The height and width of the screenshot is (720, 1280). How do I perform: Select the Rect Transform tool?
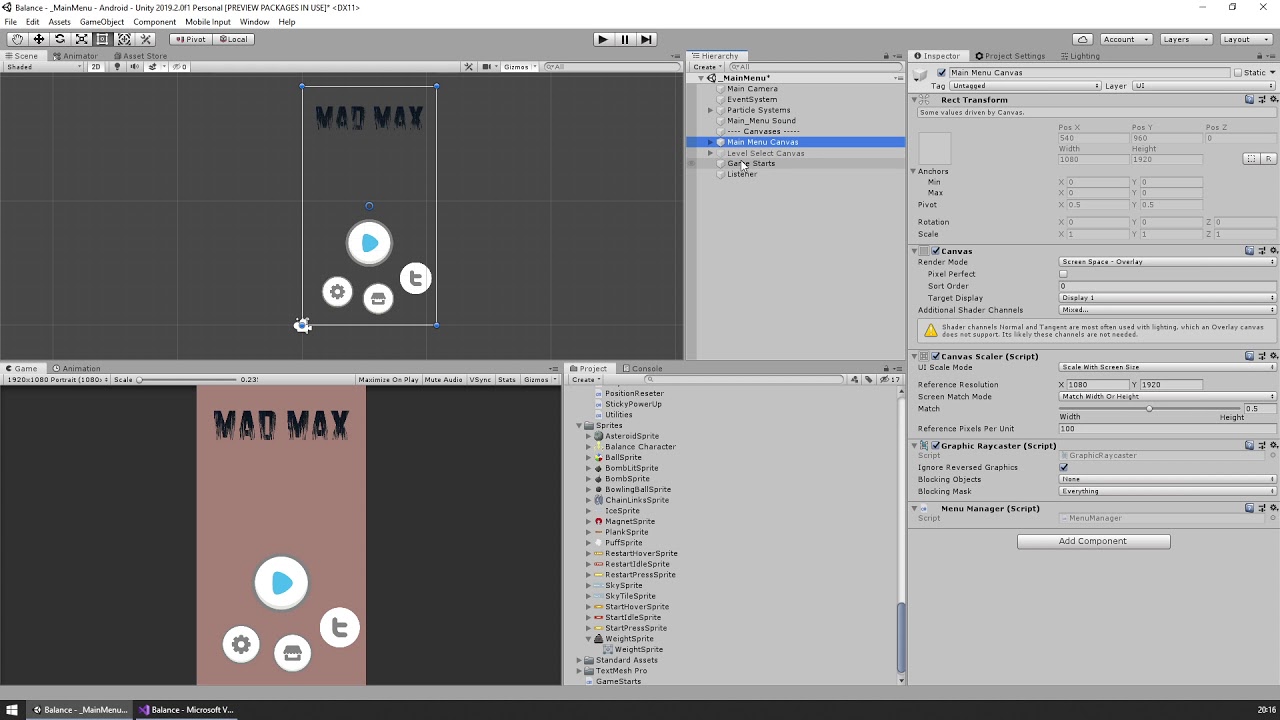pyautogui.click(x=103, y=39)
